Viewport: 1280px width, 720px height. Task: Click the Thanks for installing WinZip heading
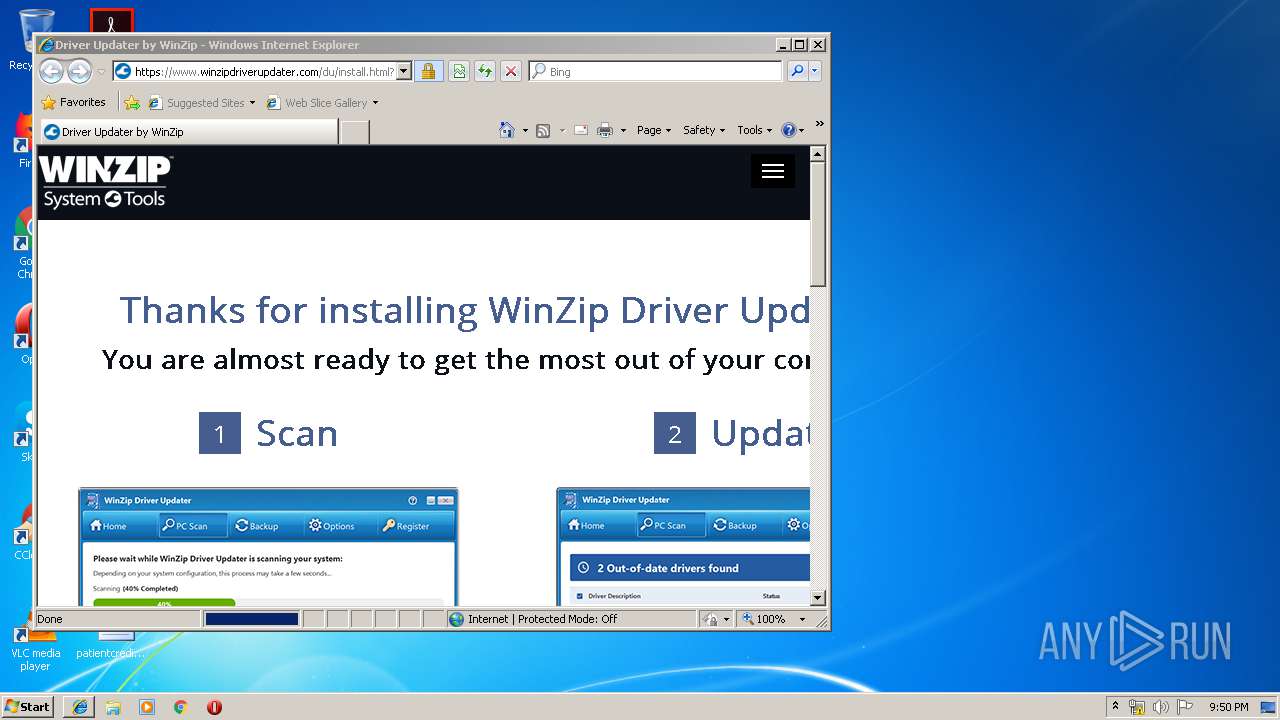[464, 310]
